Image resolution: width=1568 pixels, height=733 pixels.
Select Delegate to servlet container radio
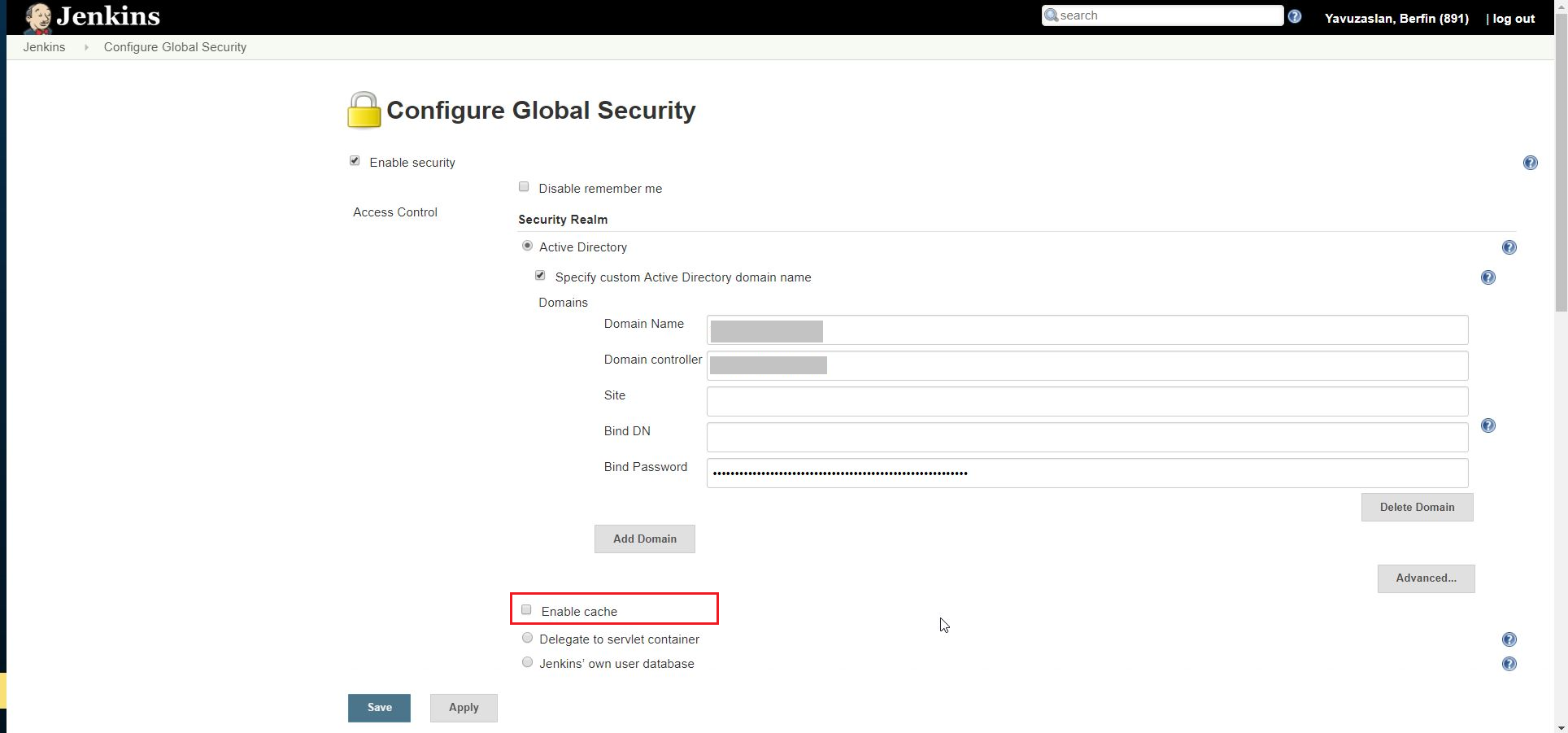527,638
